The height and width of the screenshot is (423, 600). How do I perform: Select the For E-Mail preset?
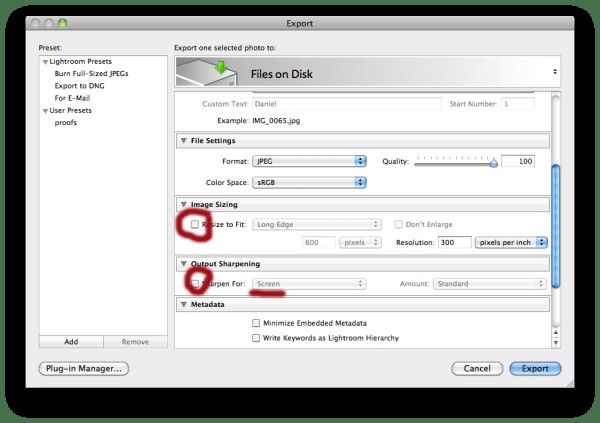[x=72, y=98]
